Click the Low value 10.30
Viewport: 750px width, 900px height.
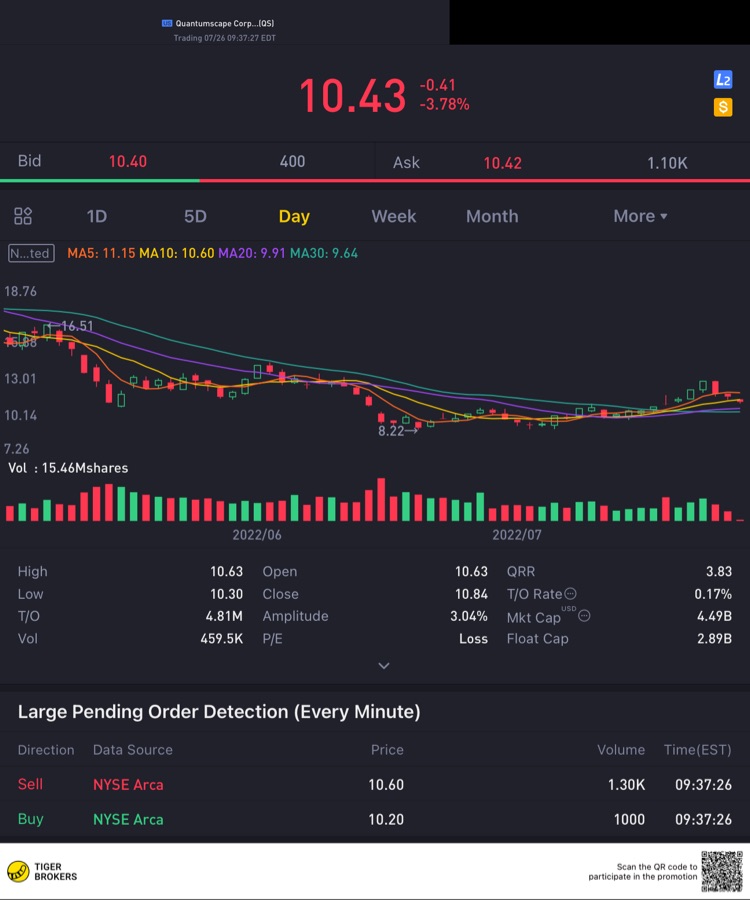(x=226, y=594)
